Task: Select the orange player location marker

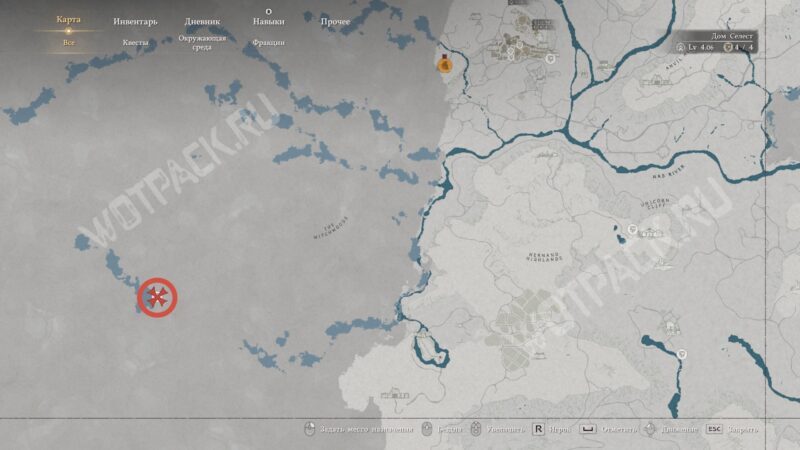Action: tap(445, 65)
